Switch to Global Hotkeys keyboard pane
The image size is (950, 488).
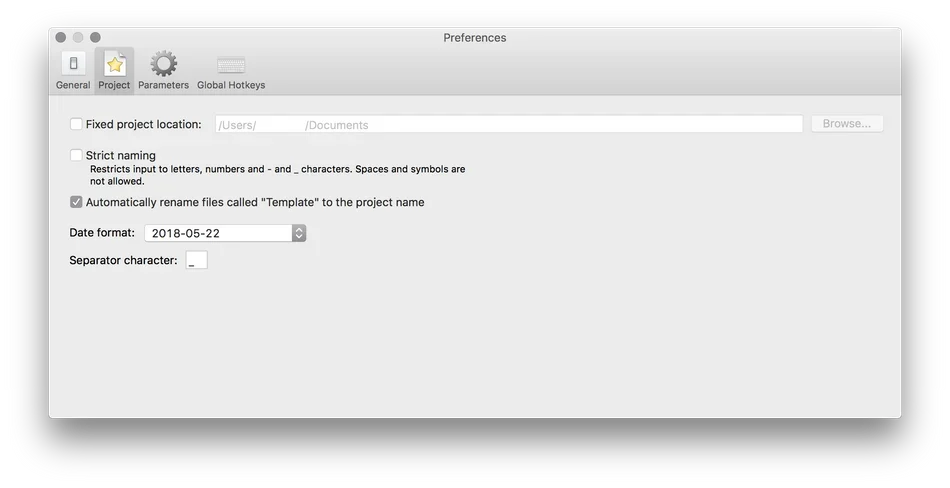[x=231, y=71]
